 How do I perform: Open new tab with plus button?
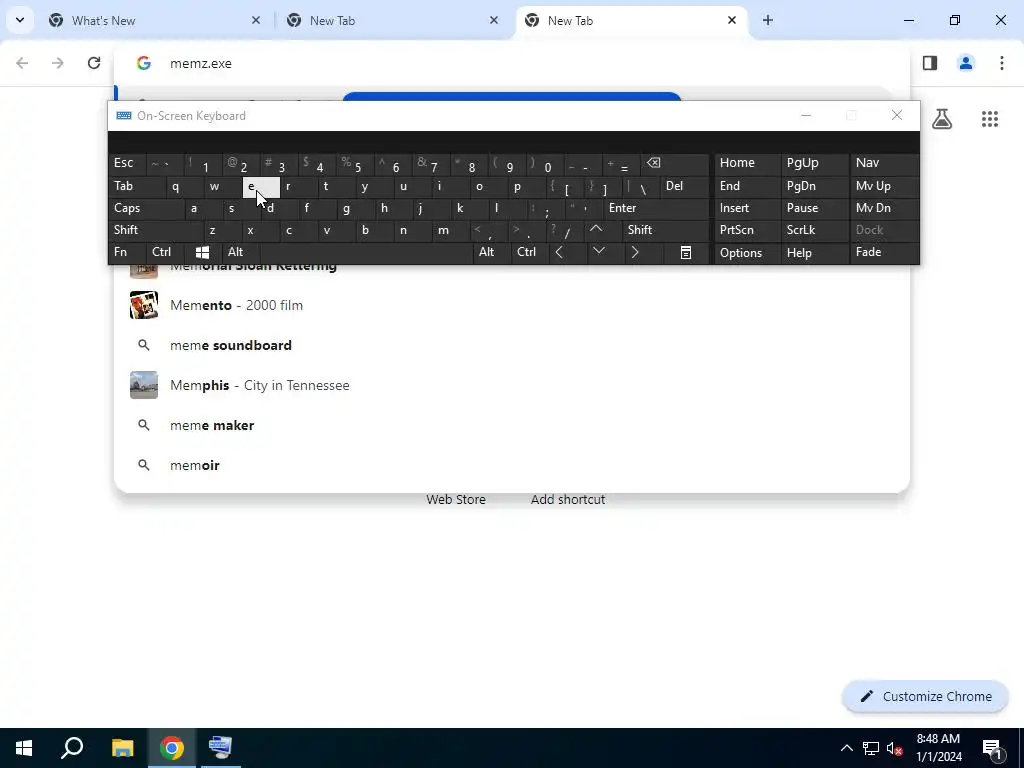[768, 20]
